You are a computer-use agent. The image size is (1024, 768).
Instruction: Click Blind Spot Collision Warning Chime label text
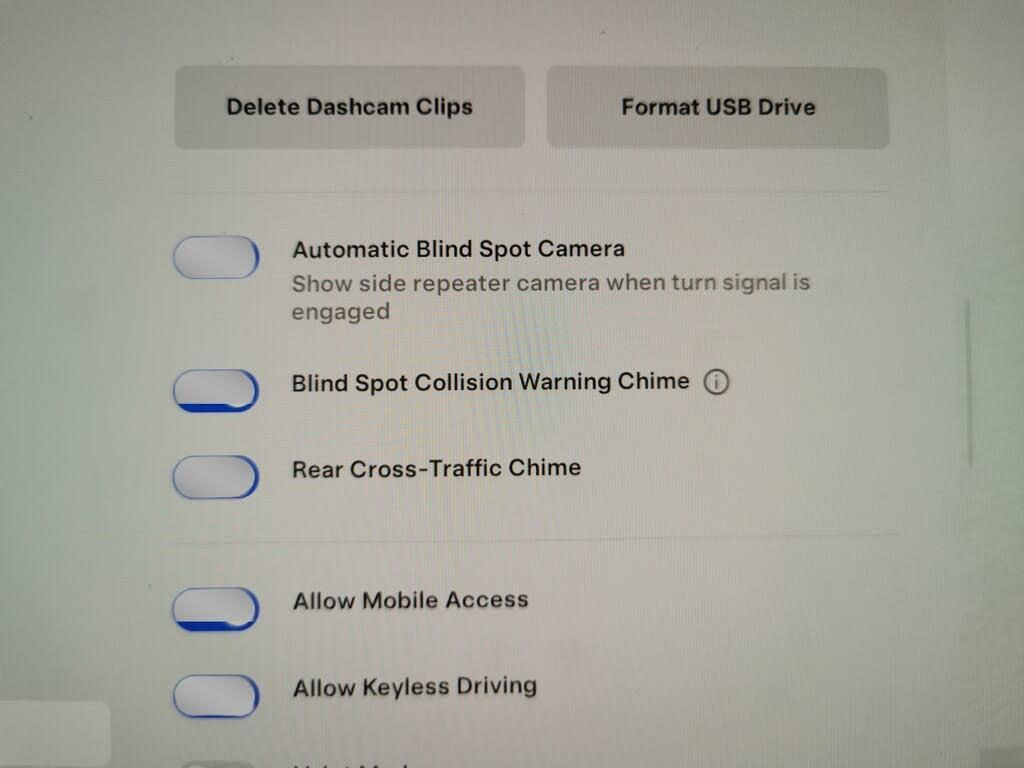(x=490, y=382)
